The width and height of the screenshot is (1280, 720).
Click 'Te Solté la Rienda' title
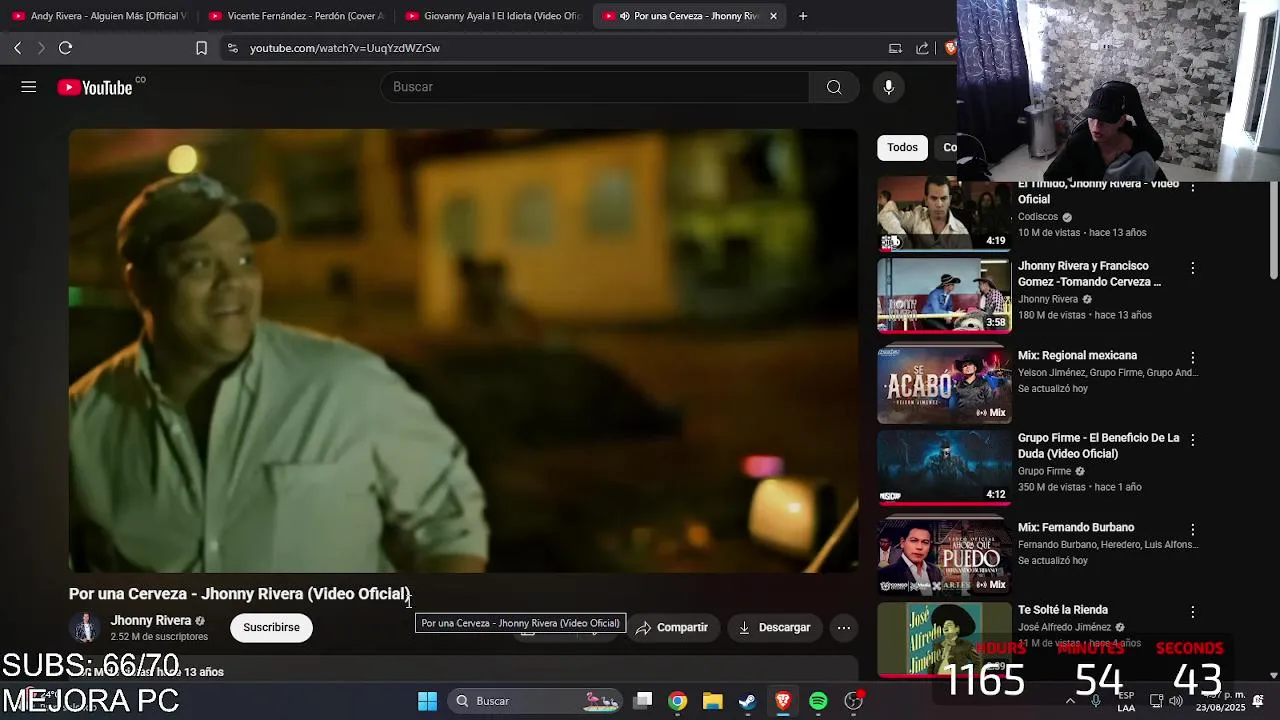(1062, 610)
